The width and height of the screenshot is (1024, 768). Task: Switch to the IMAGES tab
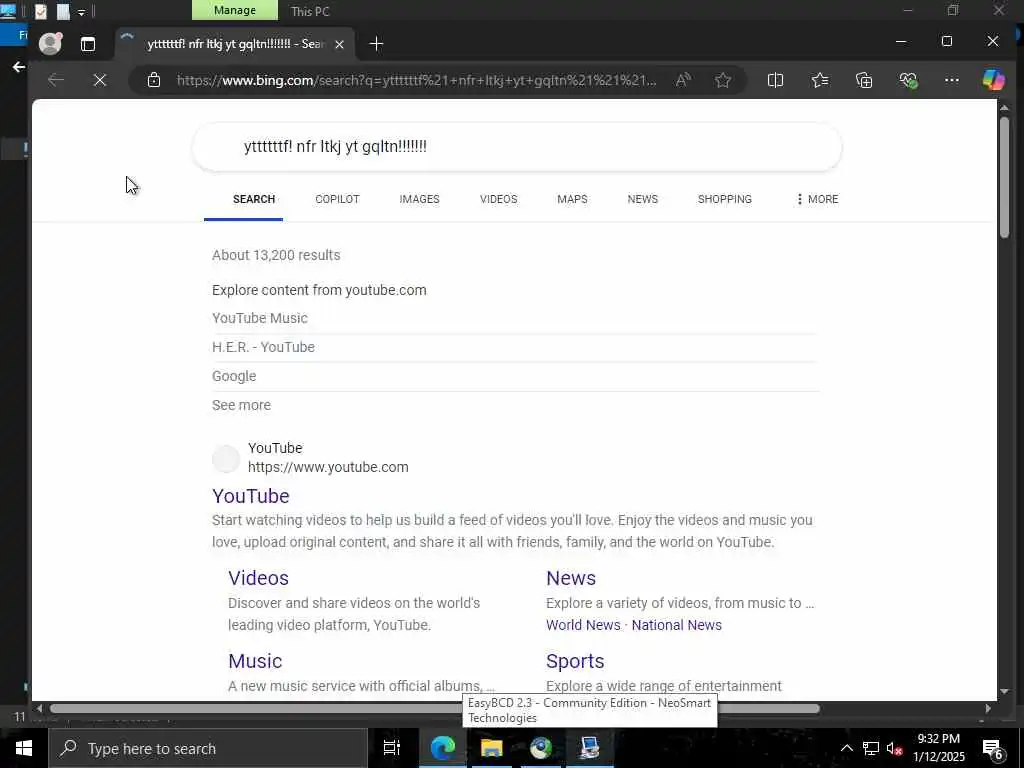(x=419, y=199)
